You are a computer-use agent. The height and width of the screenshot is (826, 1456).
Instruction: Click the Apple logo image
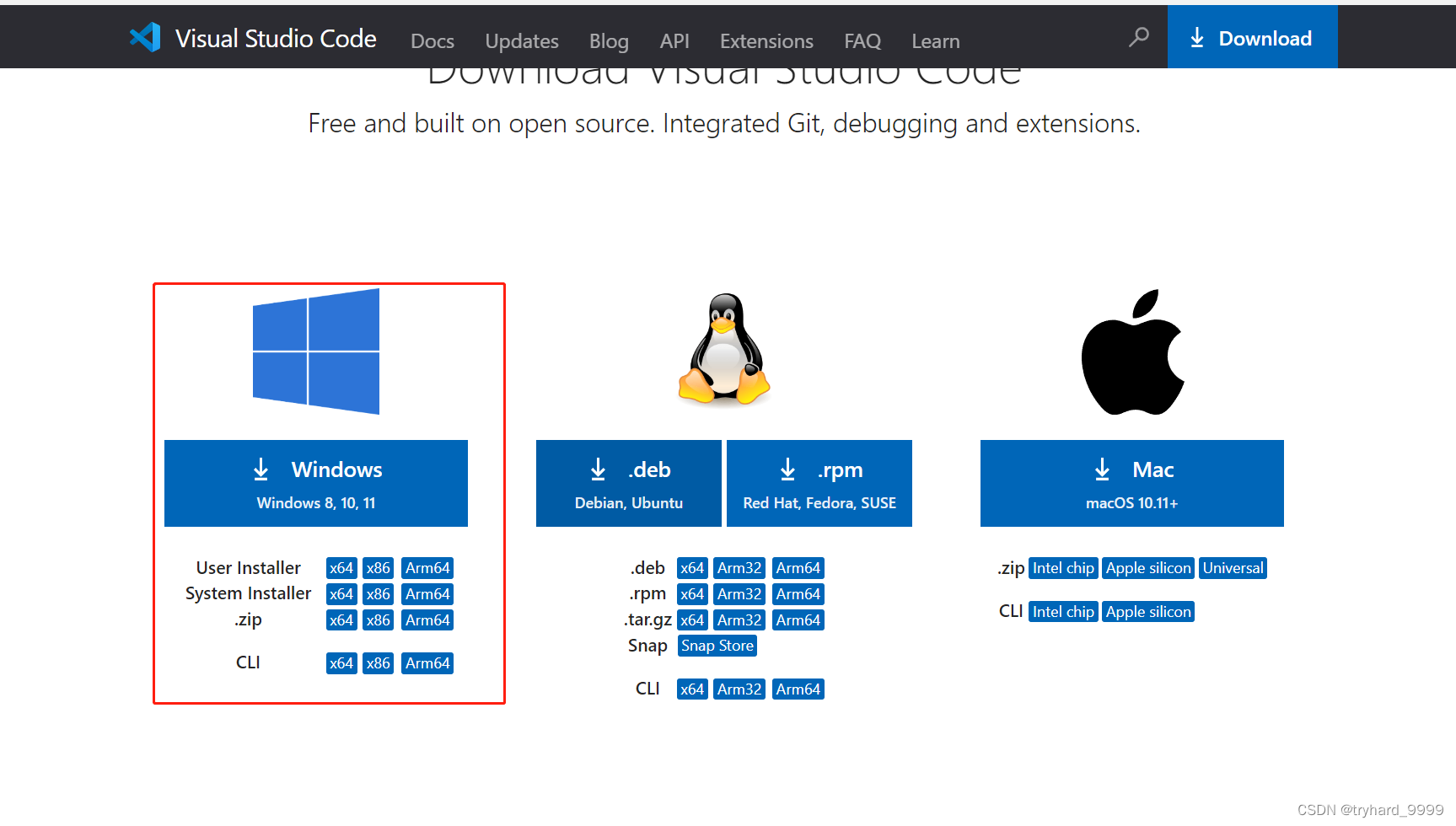(1132, 352)
